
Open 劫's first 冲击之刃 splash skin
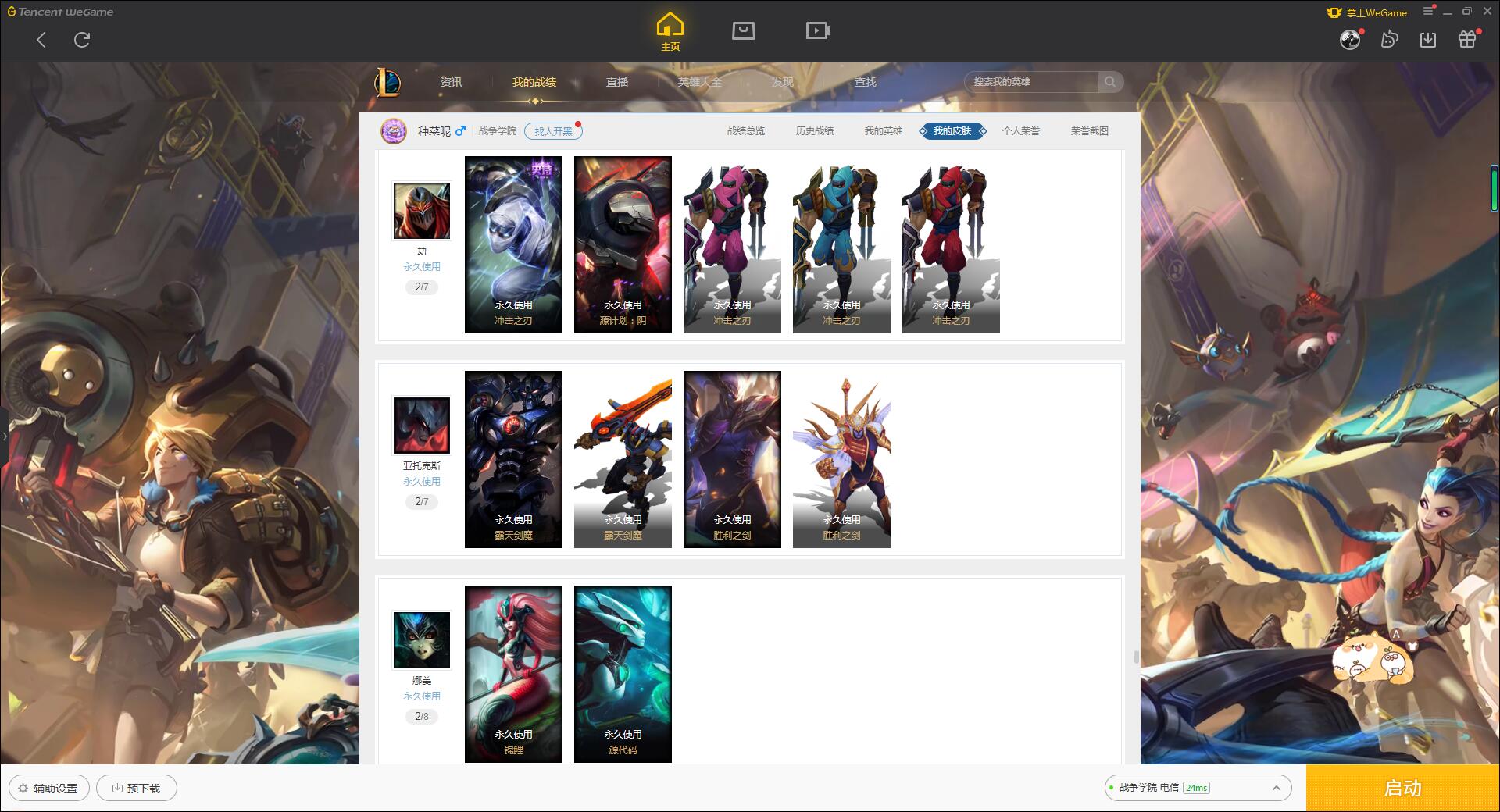point(513,244)
